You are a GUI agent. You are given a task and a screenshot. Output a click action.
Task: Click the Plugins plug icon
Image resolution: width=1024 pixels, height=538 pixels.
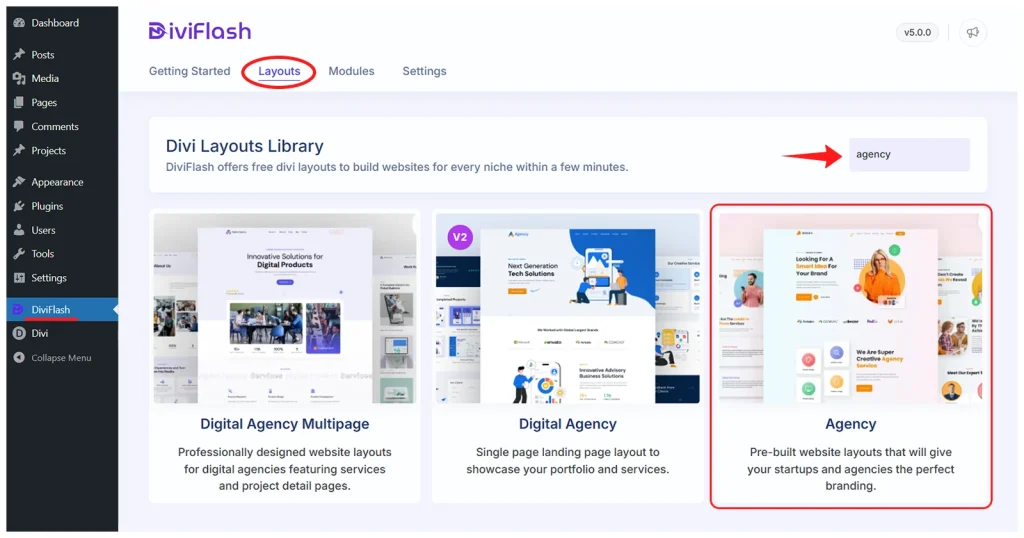(19, 206)
